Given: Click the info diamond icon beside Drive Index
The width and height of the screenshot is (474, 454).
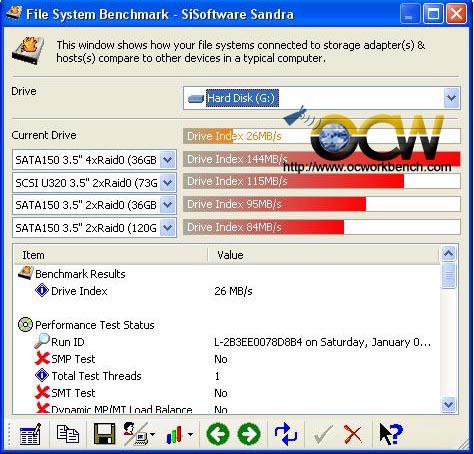Looking at the screenshot, I should point(42,290).
